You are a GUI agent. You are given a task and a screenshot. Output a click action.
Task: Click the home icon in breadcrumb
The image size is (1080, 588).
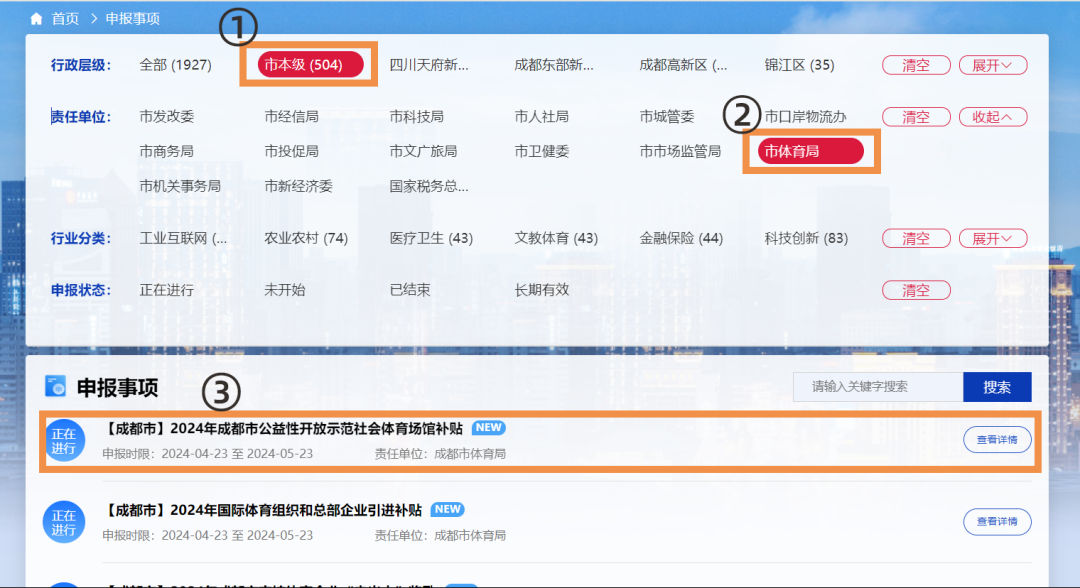click(x=37, y=19)
